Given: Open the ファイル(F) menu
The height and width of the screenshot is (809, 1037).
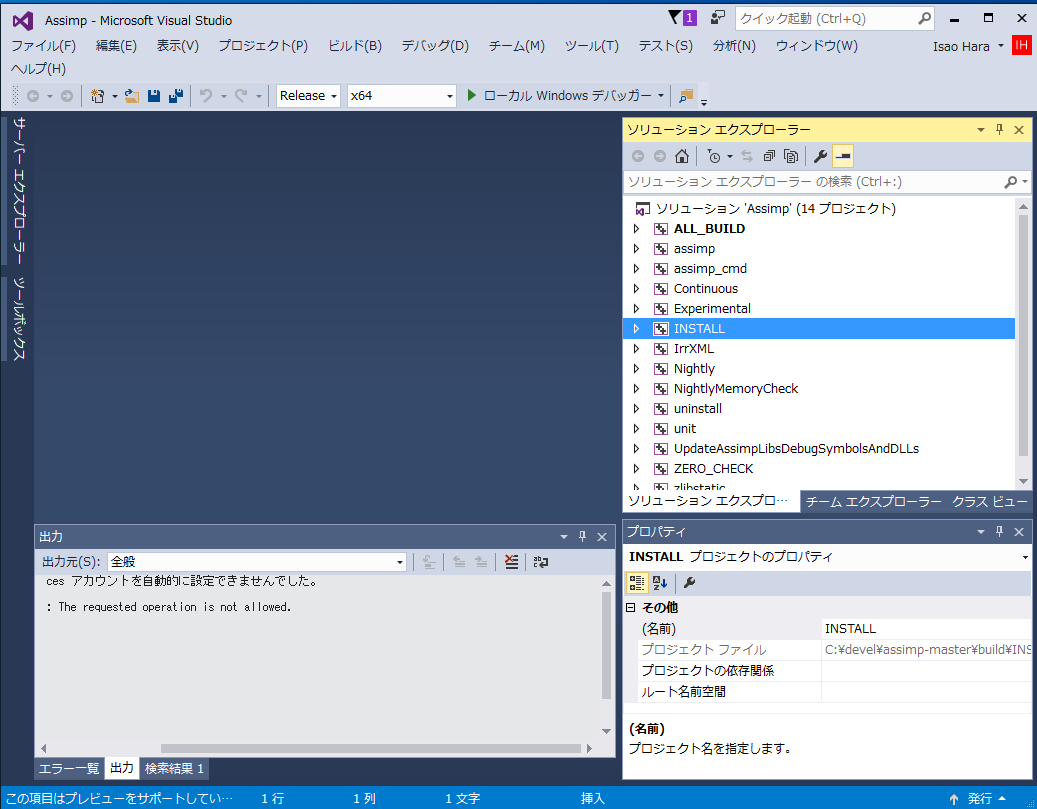Looking at the screenshot, I should click(44, 46).
